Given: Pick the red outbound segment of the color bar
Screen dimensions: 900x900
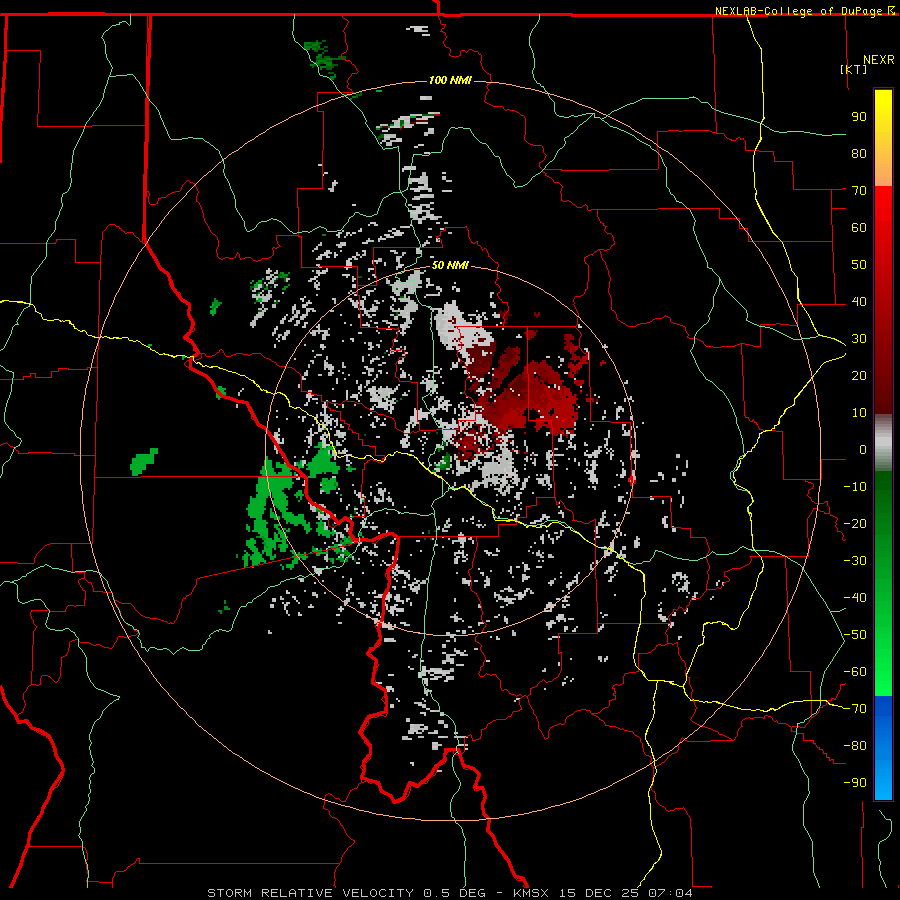Looking at the screenshot, I should (x=883, y=300).
